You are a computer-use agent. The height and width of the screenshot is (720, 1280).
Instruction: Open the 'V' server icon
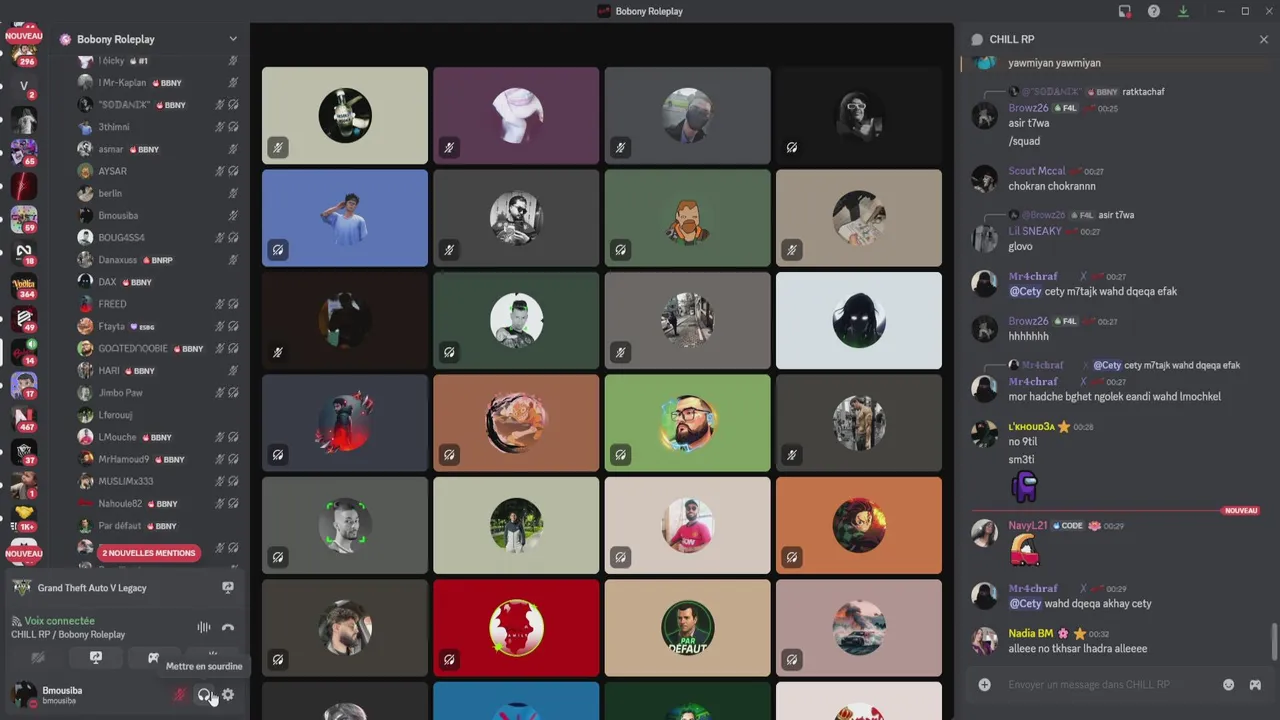[23, 87]
